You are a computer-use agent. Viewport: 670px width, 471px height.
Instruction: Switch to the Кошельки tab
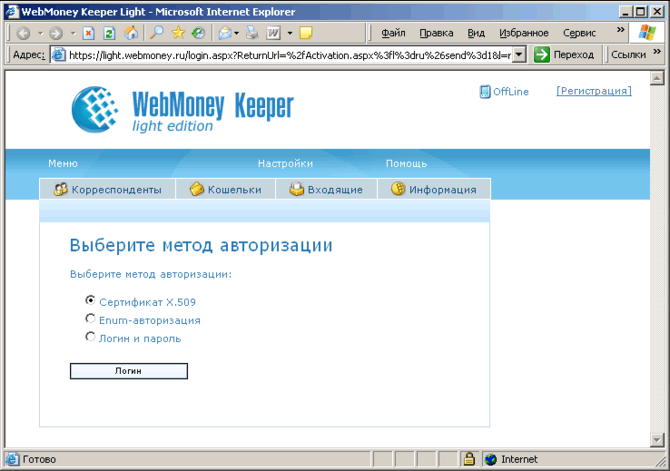tap(225, 189)
